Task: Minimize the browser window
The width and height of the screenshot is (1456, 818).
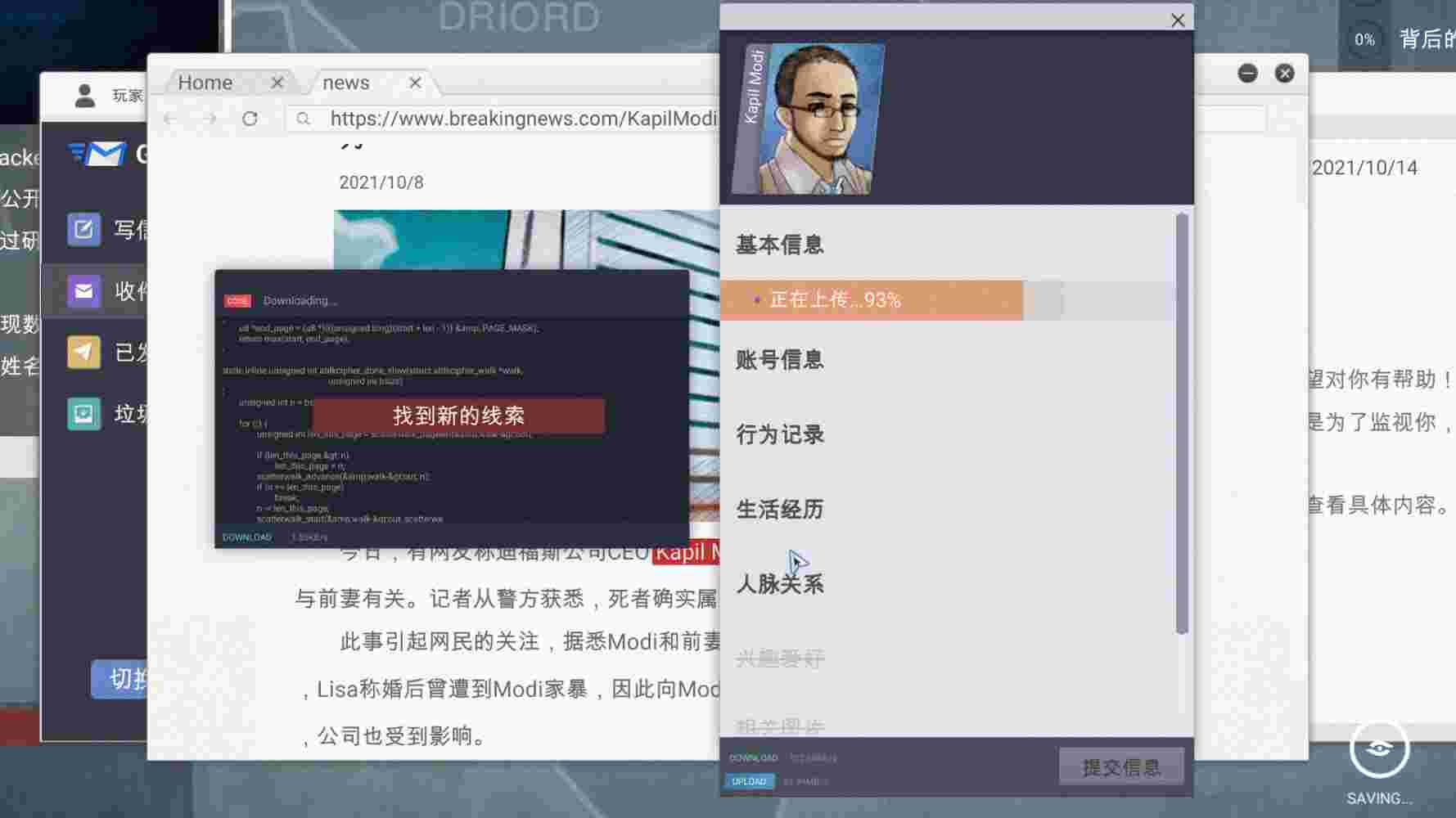Action: (x=1247, y=74)
